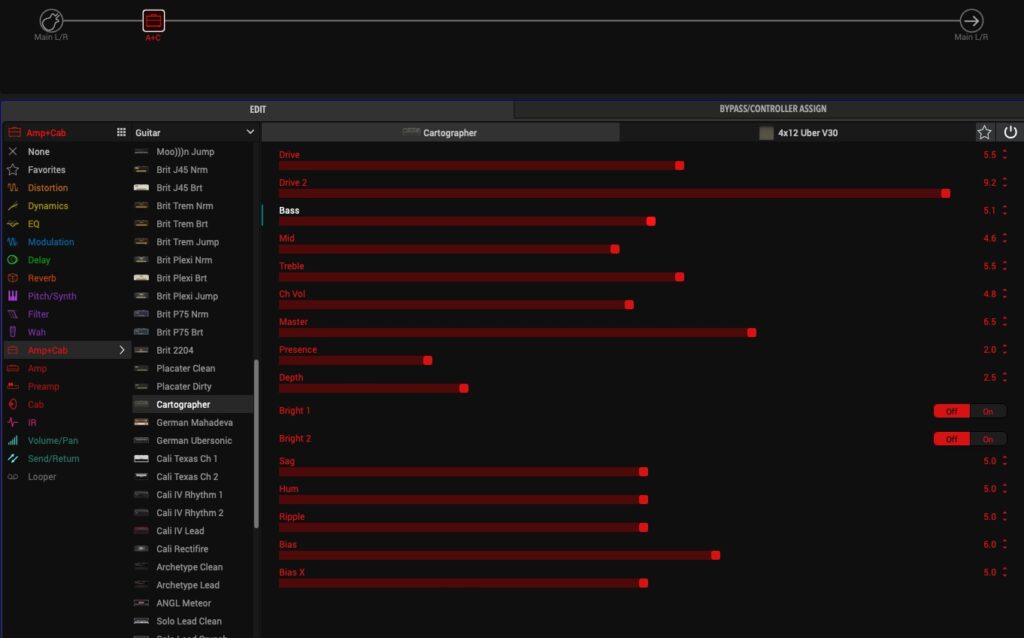Click the guitar input block in signal chain
This screenshot has height=638, width=1024.
pos(51,20)
